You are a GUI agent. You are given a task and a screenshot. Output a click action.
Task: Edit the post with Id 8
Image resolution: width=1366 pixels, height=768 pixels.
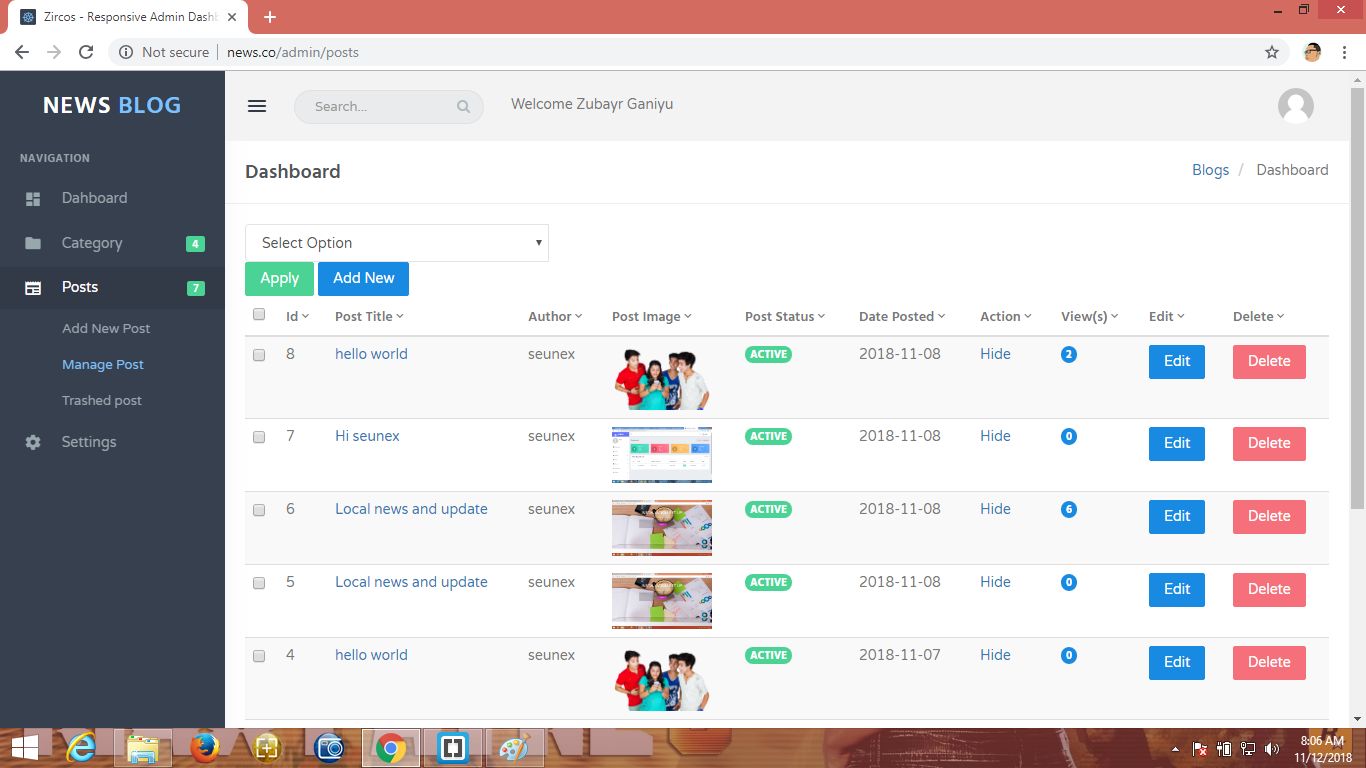1177,361
